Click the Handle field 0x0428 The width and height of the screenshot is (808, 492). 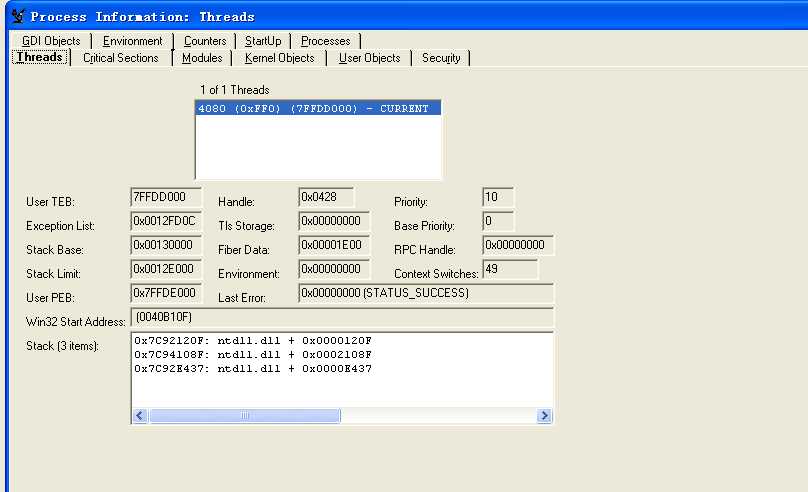326,197
